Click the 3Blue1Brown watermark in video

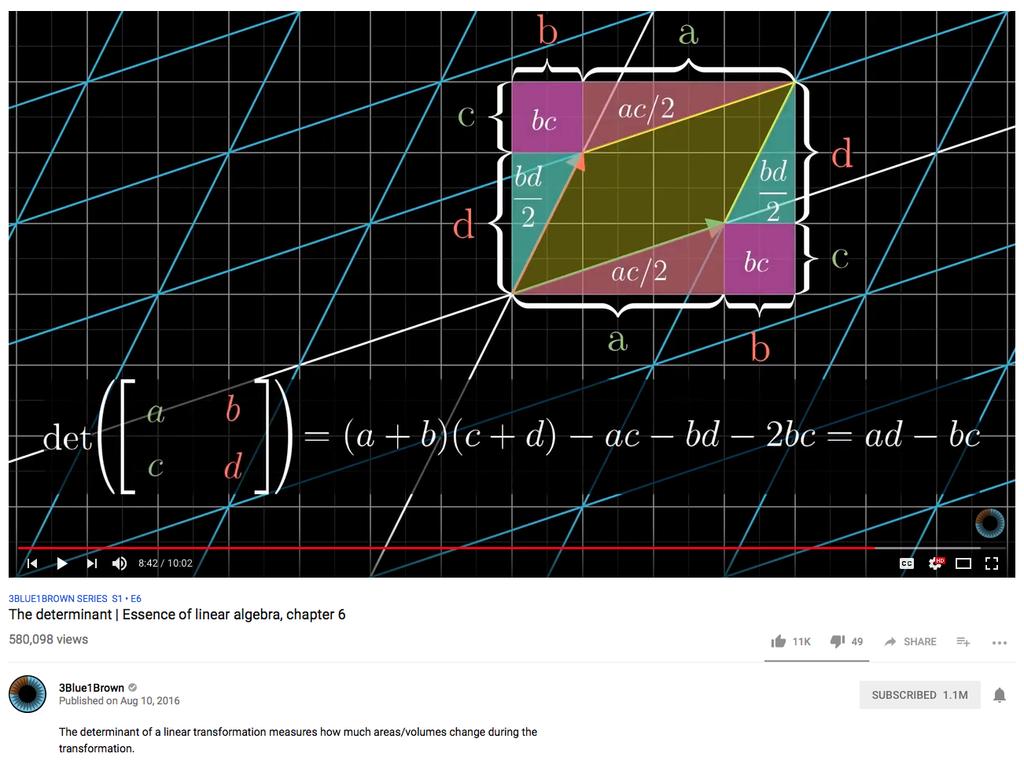pos(989,523)
